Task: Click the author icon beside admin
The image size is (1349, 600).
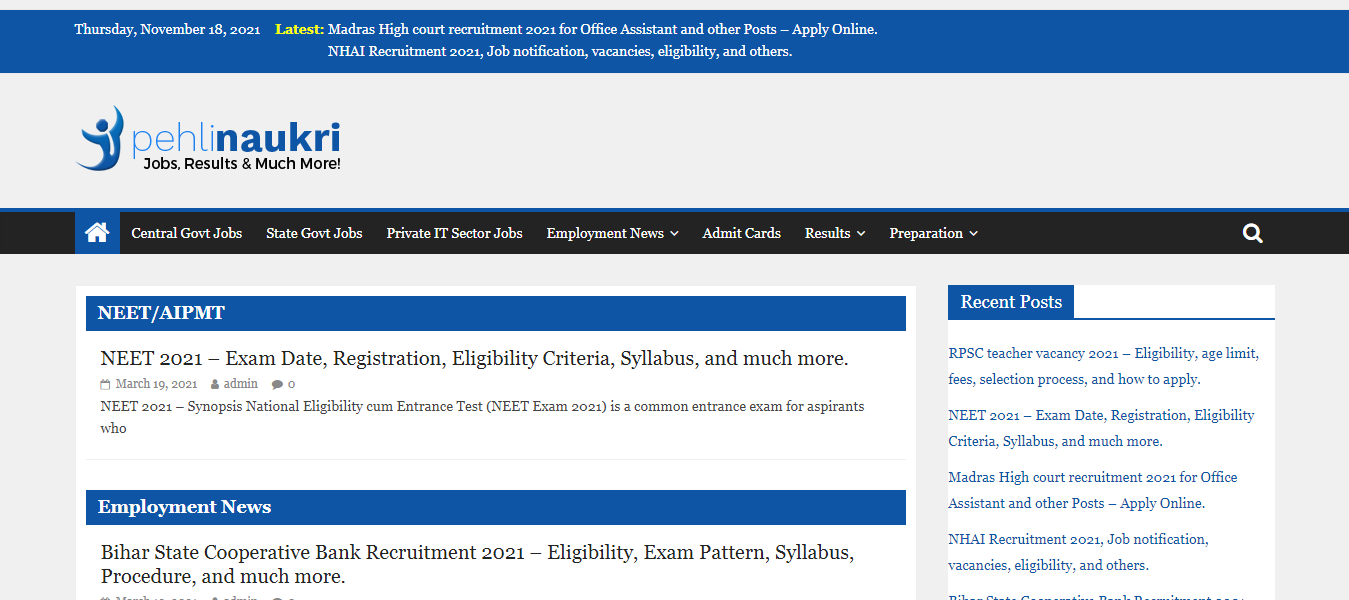Action: pyautogui.click(x=215, y=384)
